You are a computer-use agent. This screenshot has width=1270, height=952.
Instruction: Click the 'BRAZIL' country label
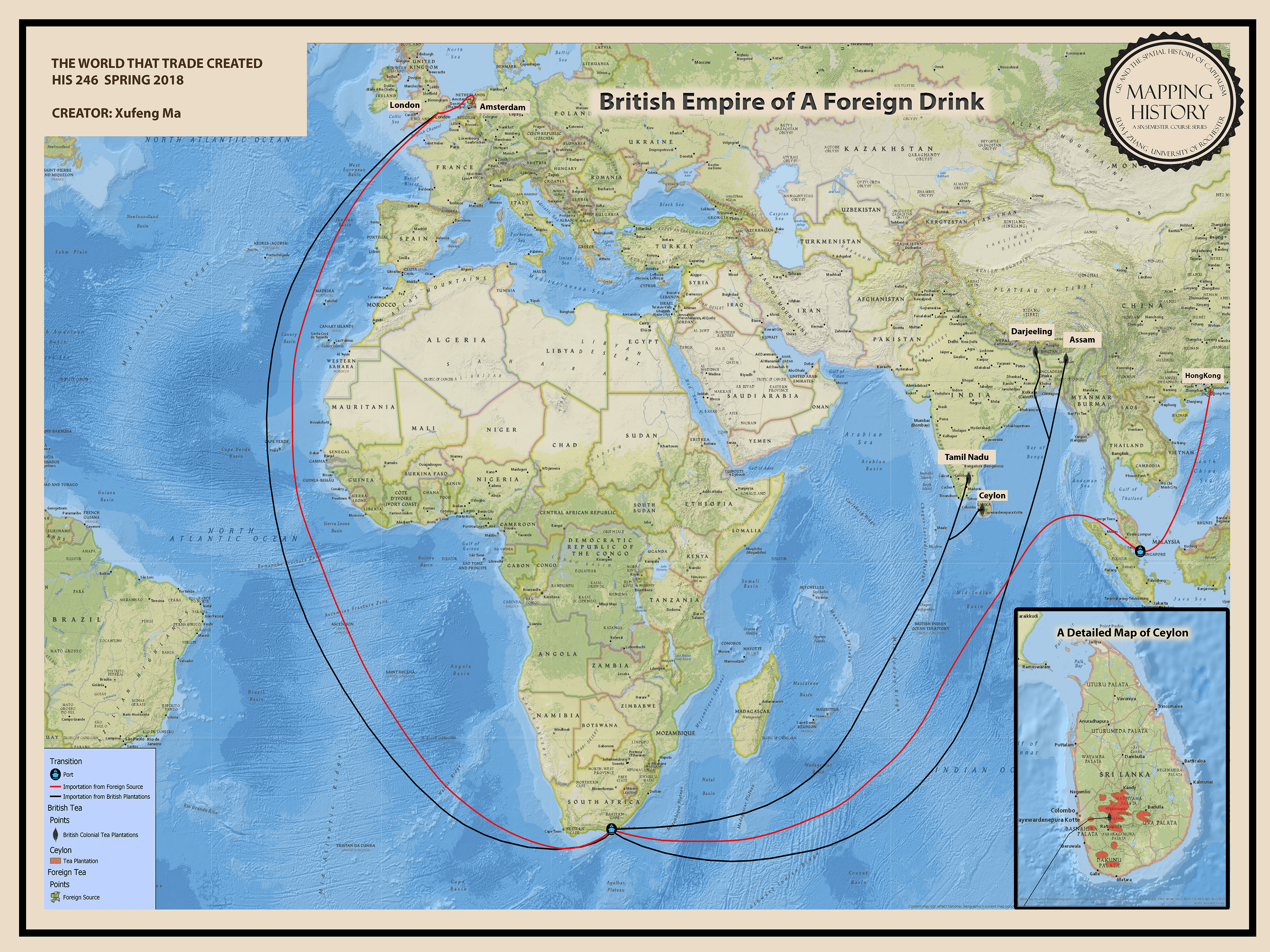[x=77, y=620]
